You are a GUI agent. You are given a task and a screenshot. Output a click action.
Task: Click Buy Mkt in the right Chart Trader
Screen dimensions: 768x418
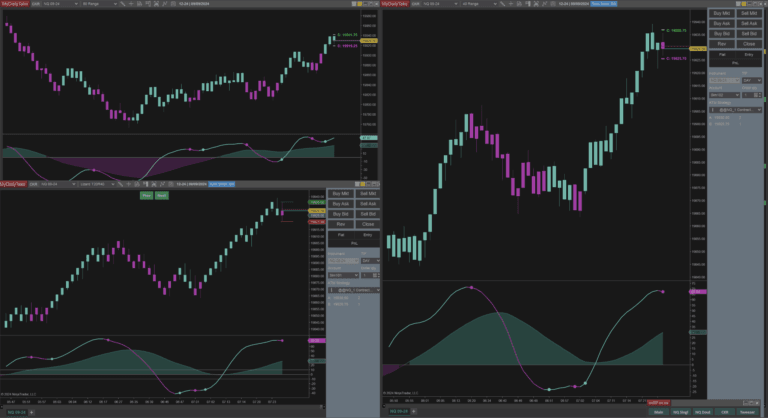point(721,12)
